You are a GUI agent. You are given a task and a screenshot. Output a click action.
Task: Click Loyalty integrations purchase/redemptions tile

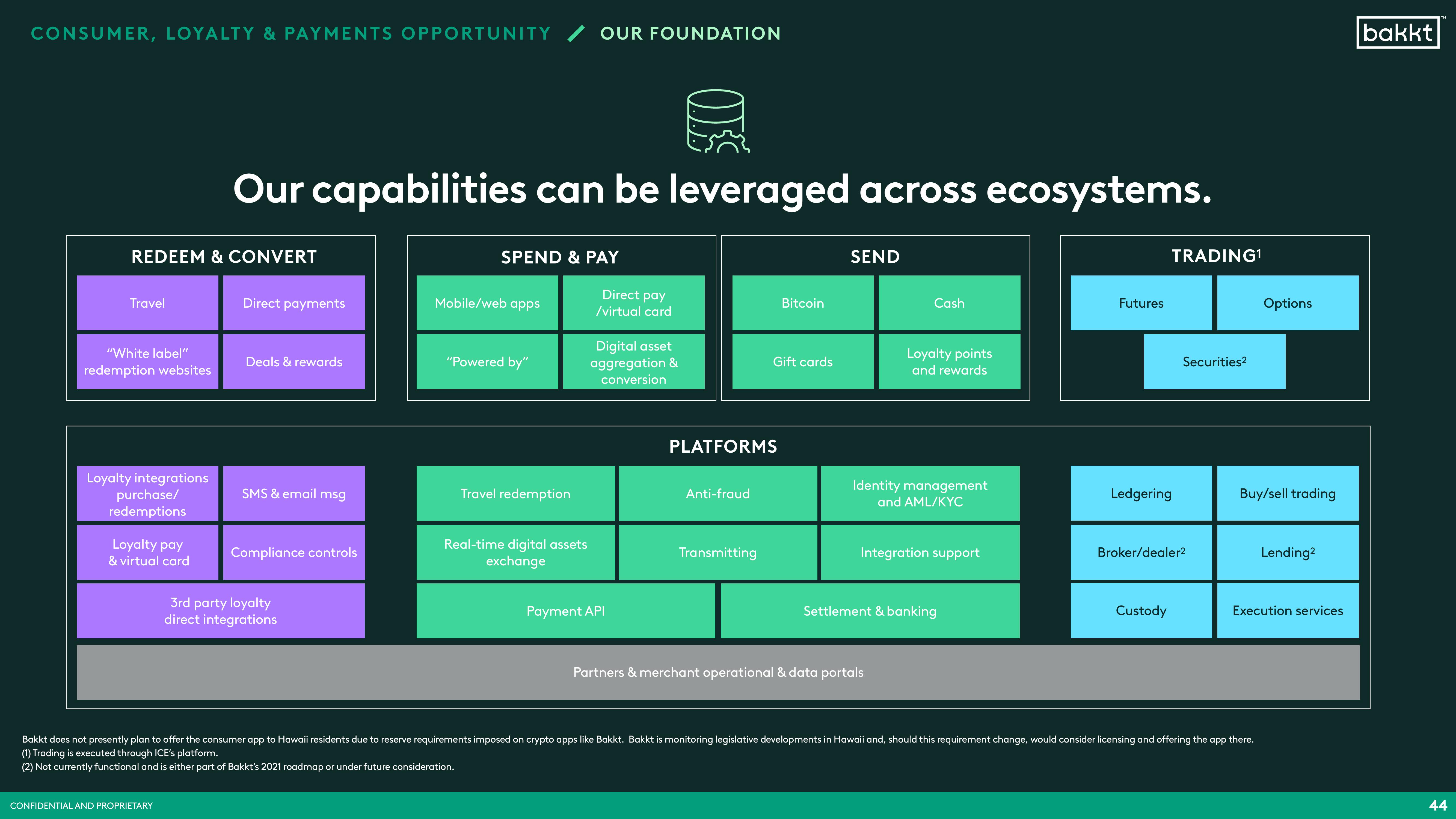click(x=147, y=493)
